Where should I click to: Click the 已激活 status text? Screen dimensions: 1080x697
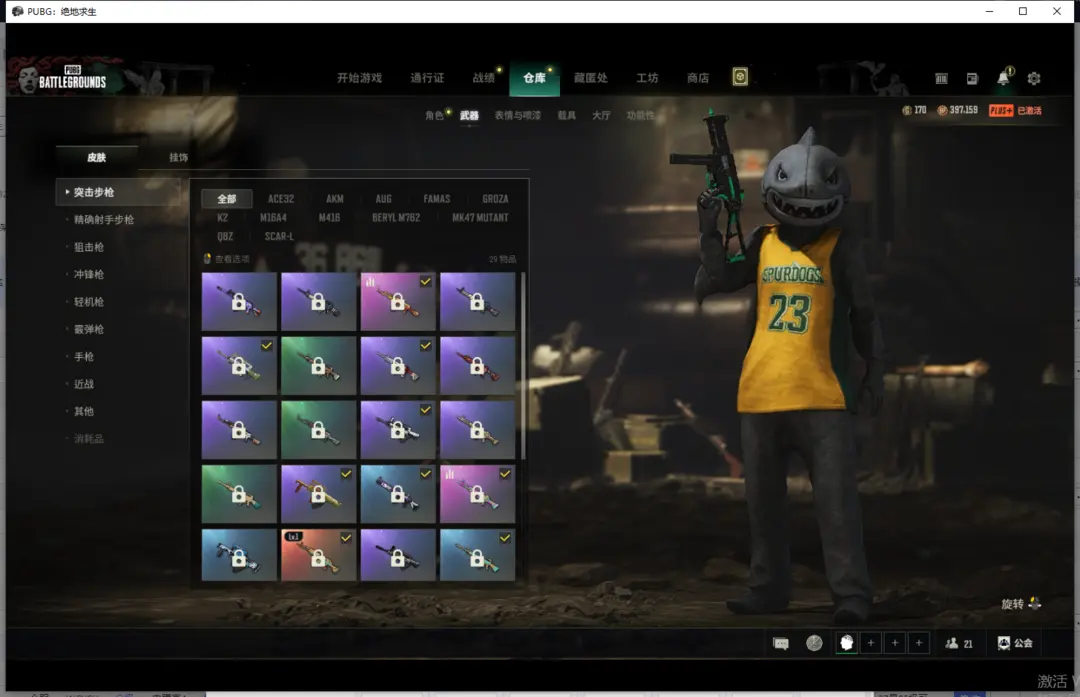tap(1029, 111)
